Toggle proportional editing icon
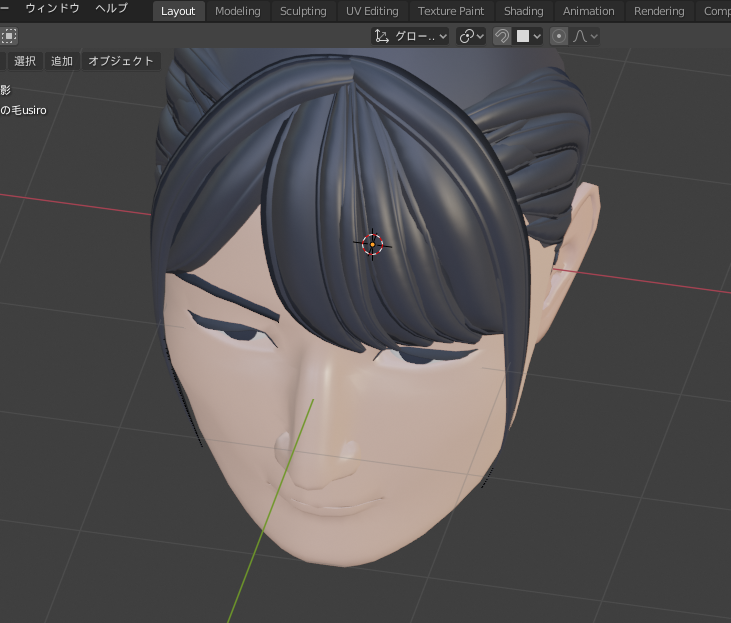 click(559, 36)
